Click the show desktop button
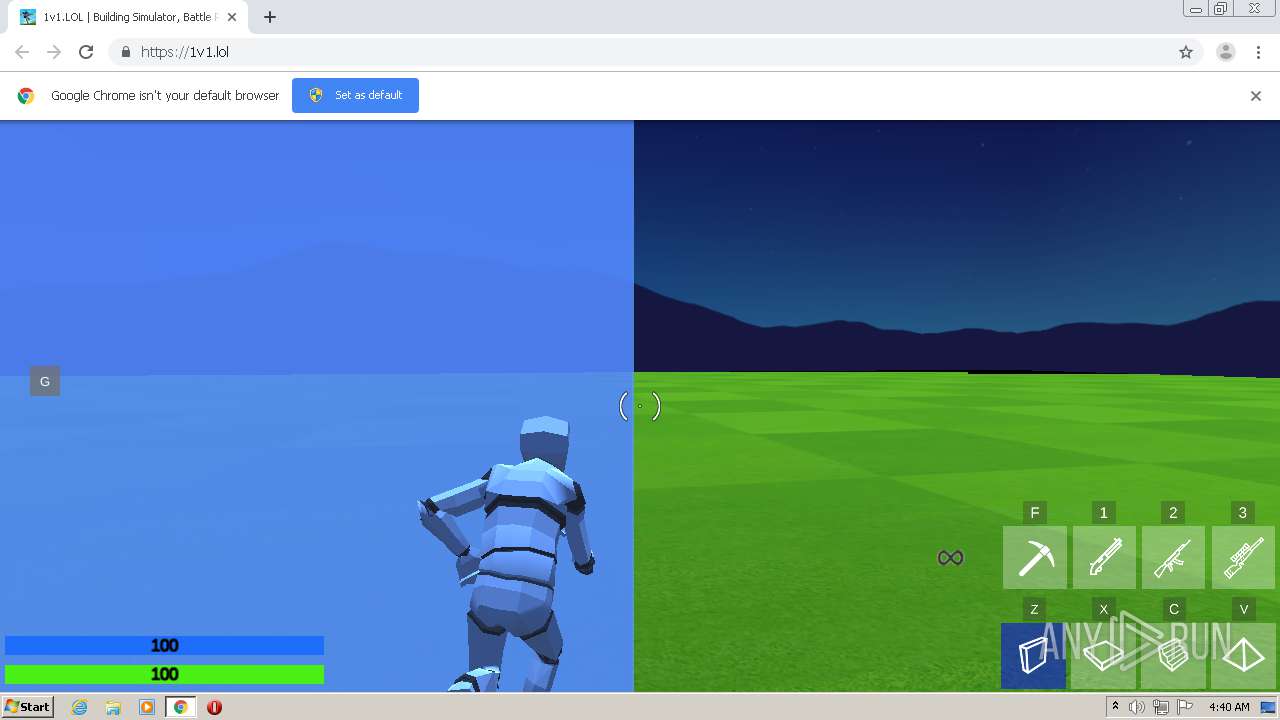The image size is (1280, 720). (x=1269, y=707)
